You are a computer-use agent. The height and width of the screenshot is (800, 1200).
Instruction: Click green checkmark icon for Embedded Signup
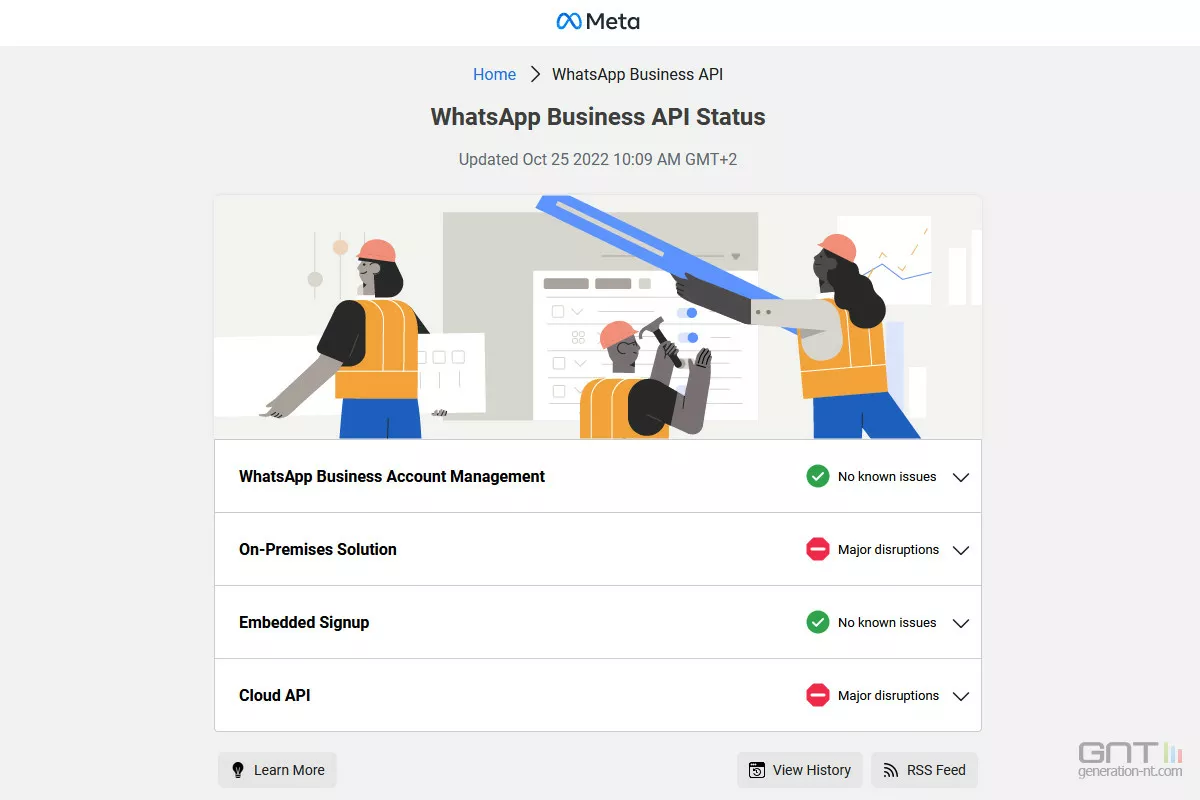tap(818, 622)
